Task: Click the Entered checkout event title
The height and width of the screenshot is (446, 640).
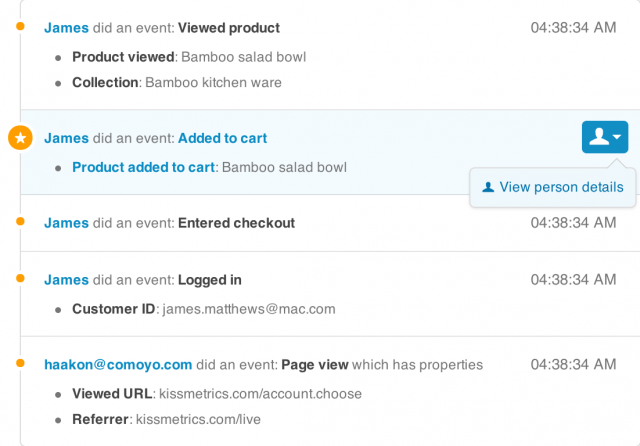Action: pos(236,223)
